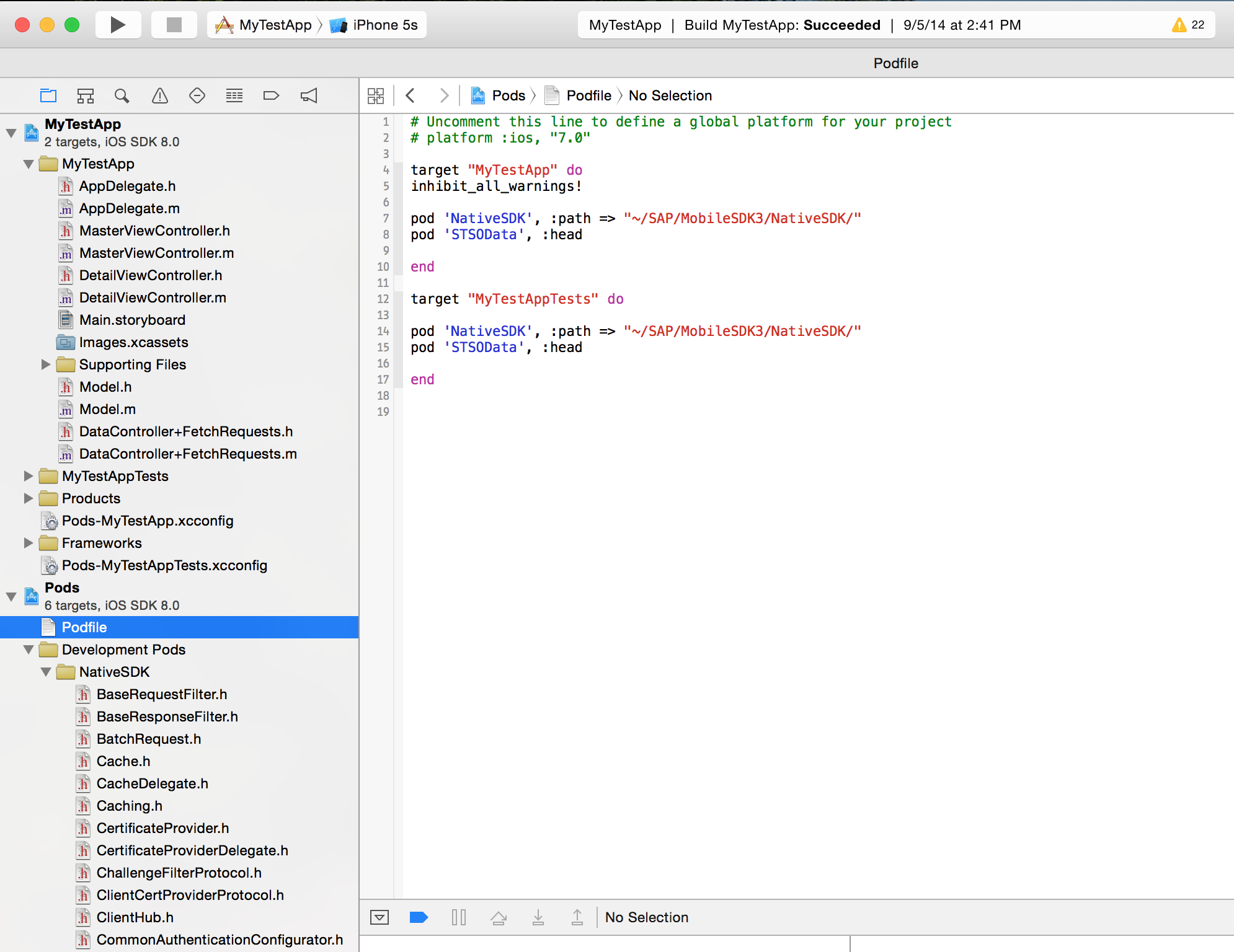Screen dimensions: 1234x952
Task: Select Main.storyboard in navigator
Action: [132, 320]
